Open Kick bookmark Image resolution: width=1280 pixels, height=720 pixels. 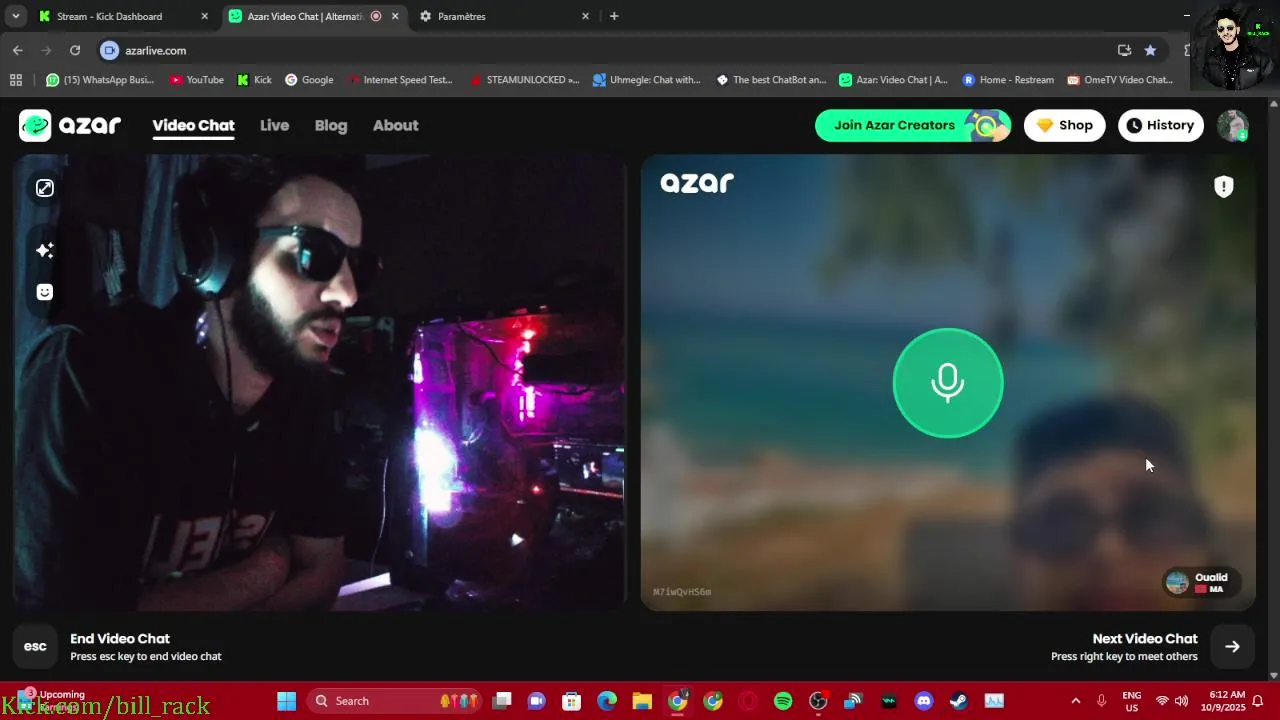pyautogui.click(x=254, y=80)
